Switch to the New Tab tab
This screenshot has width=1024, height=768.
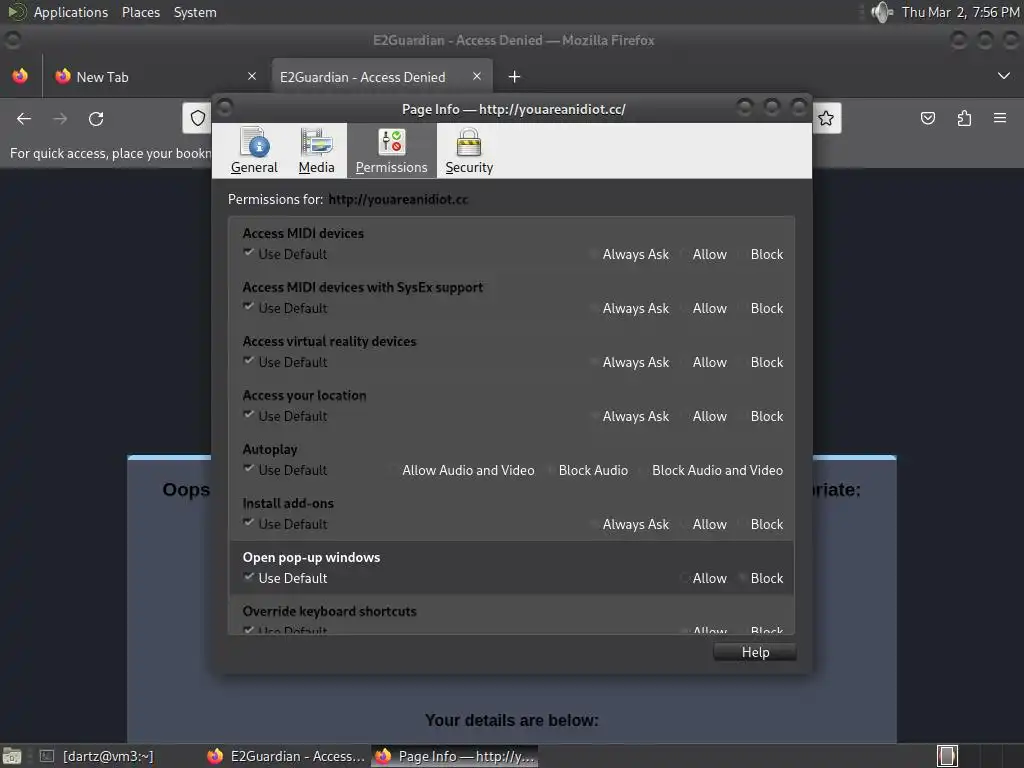tap(157, 77)
